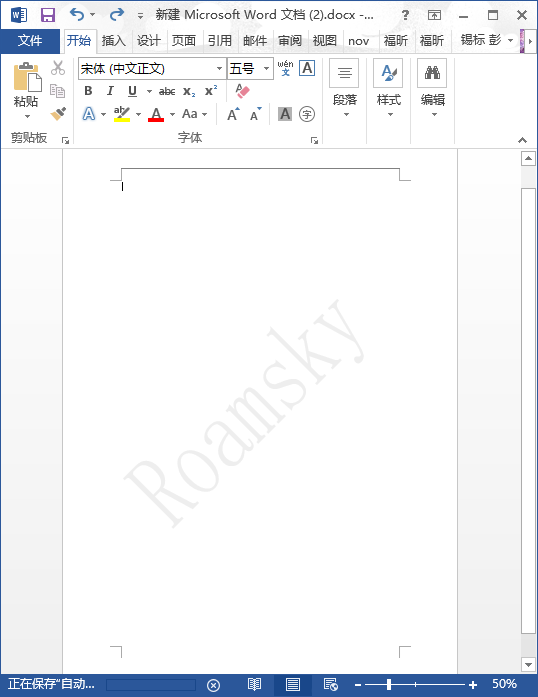Apply text effects outlined A
This screenshot has width=538, height=697.
point(89,114)
